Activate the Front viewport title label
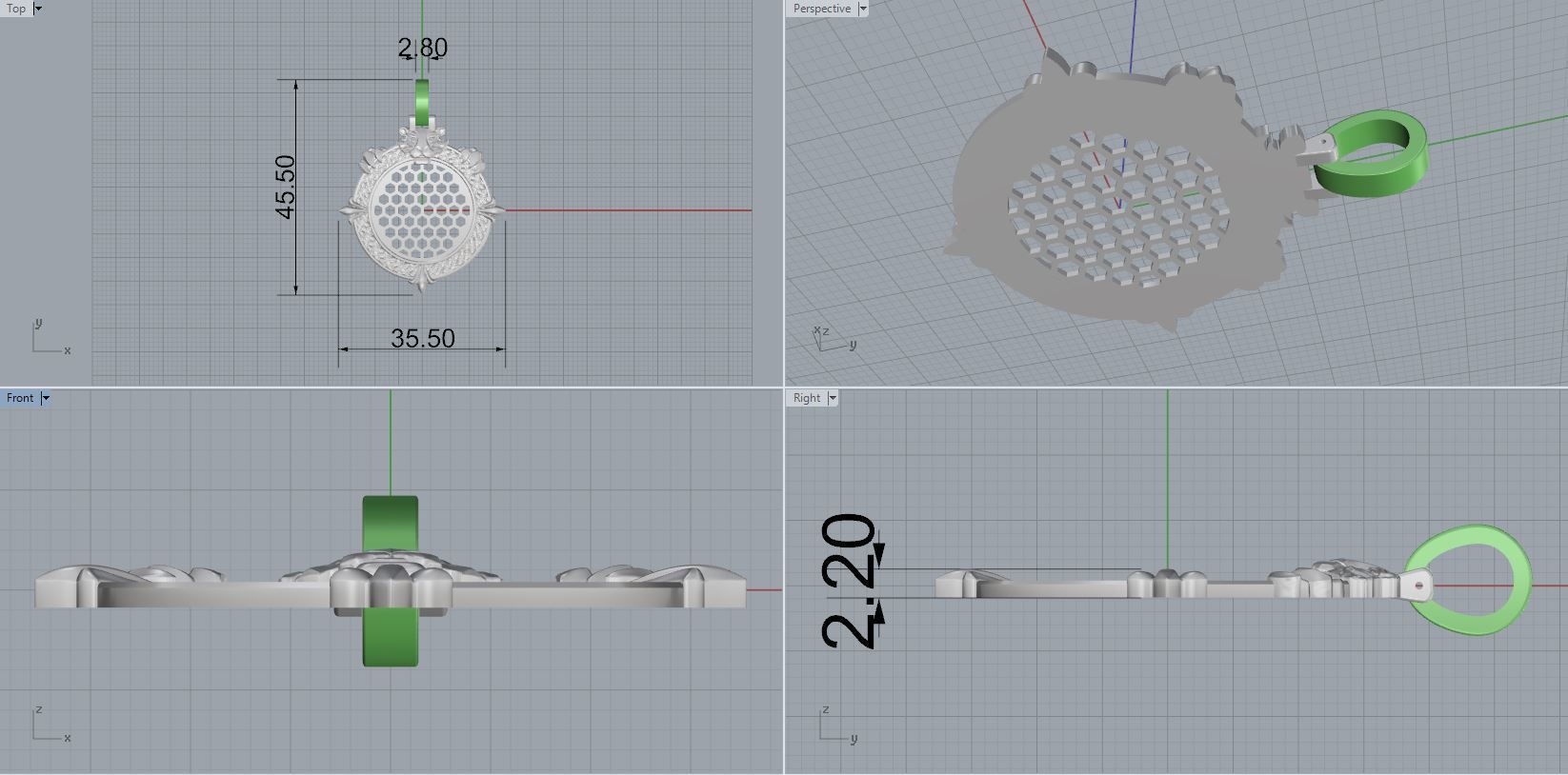The height and width of the screenshot is (775, 1568). tap(19, 398)
